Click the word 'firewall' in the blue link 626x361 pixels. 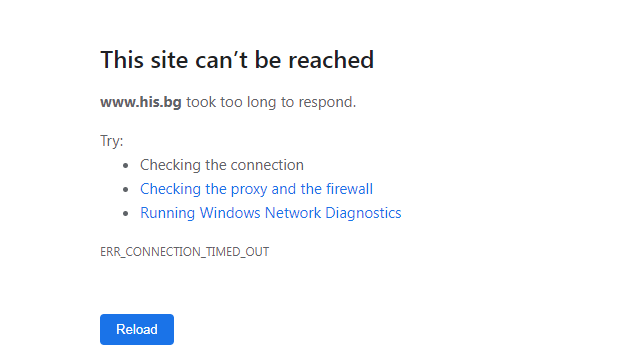point(349,189)
